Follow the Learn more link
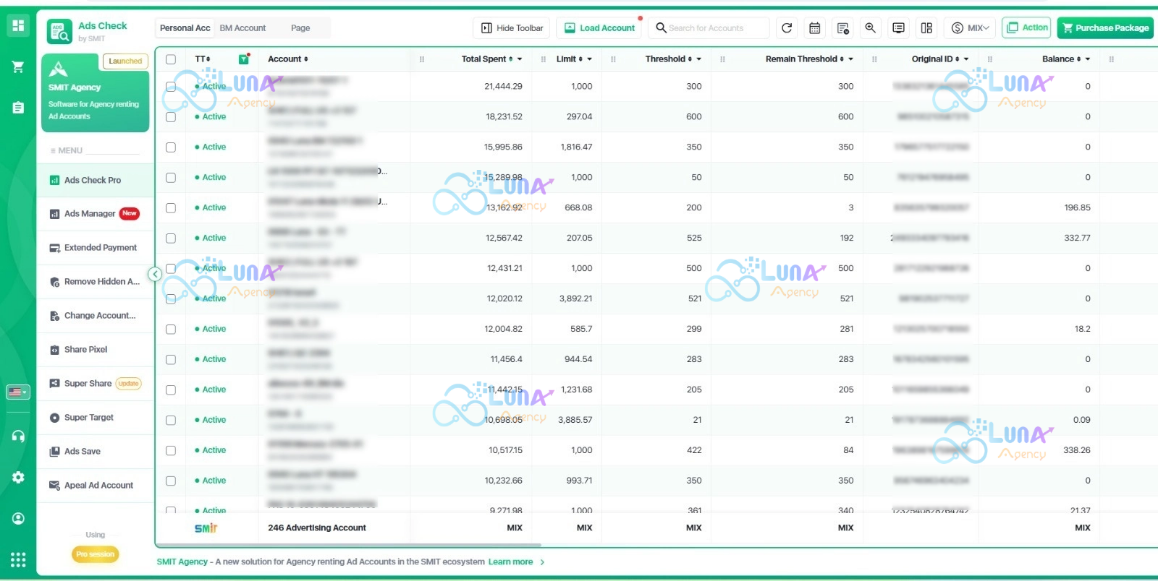The height and width of the screenshot is (581, 1158). 511,562
